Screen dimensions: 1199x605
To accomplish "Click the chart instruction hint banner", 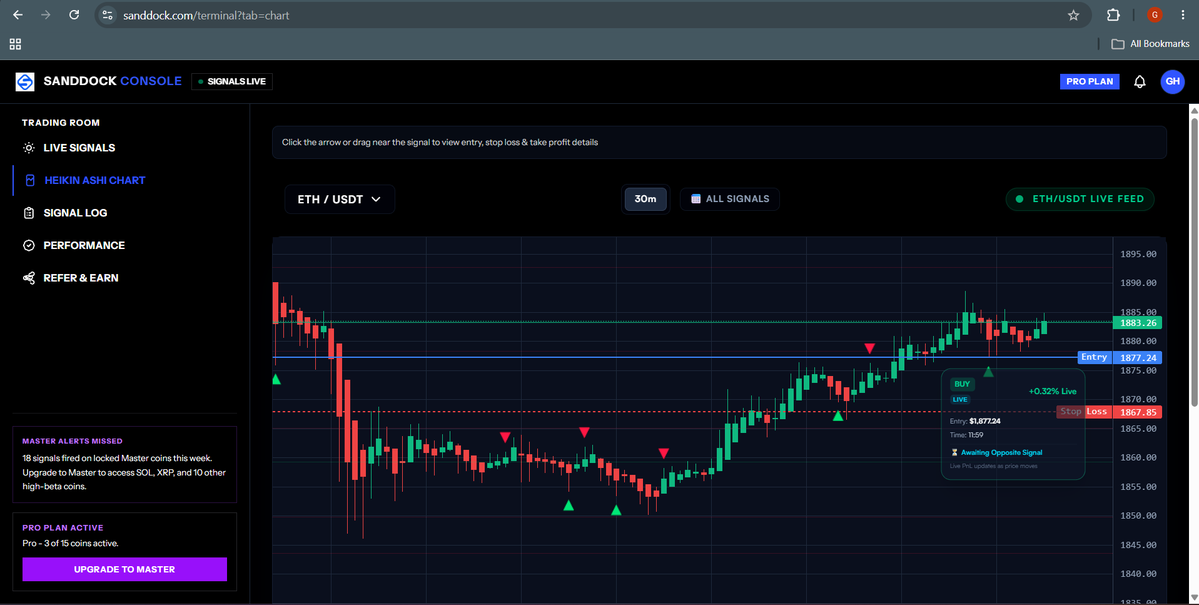I will pyautogui.click(x=720, y=142).
